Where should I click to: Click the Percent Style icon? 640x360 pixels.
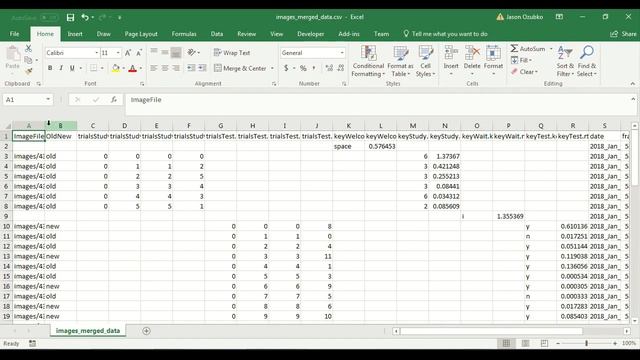tap(303, 68)
